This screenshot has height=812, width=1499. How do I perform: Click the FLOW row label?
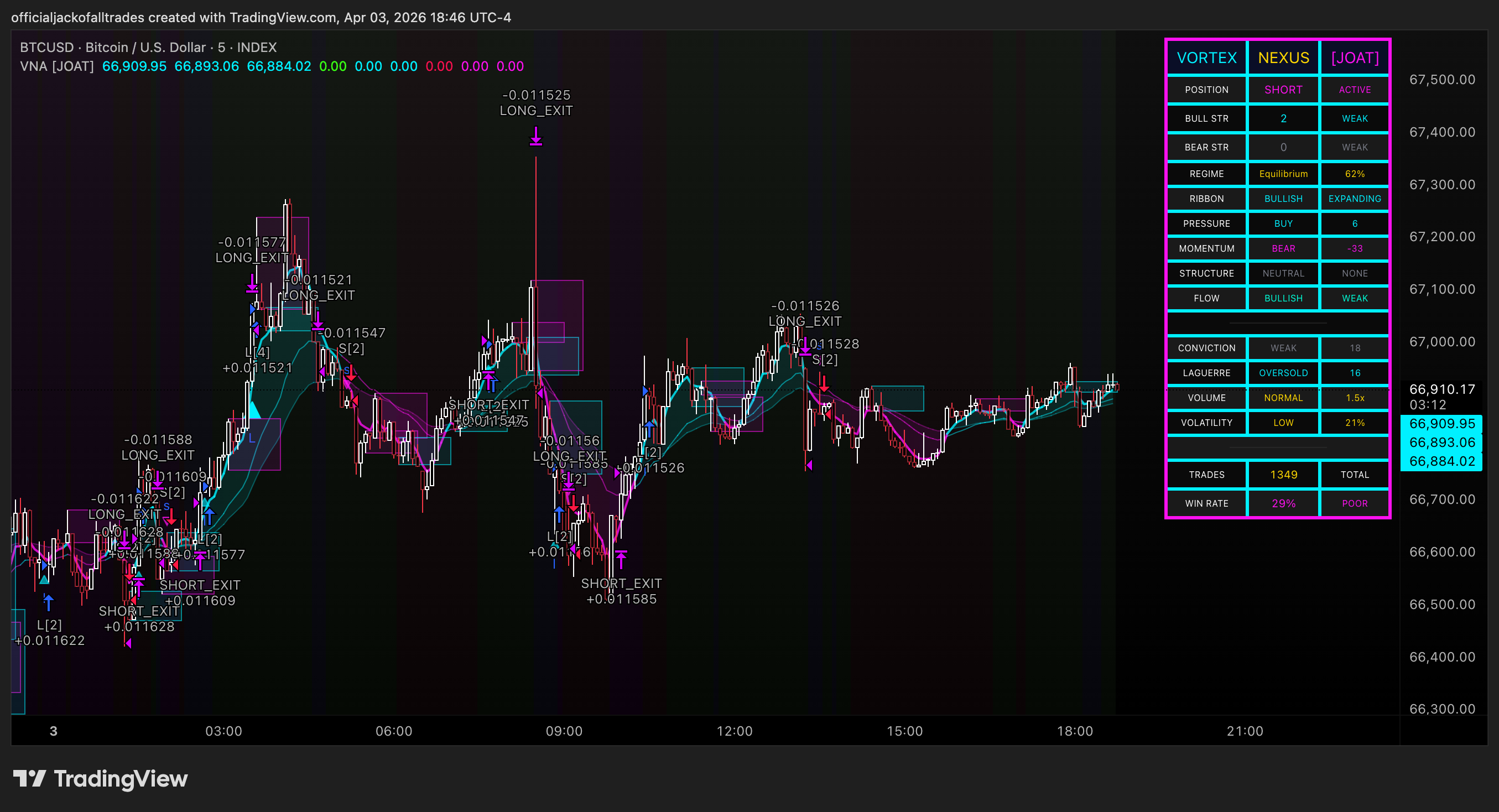tap(1206, 299)
